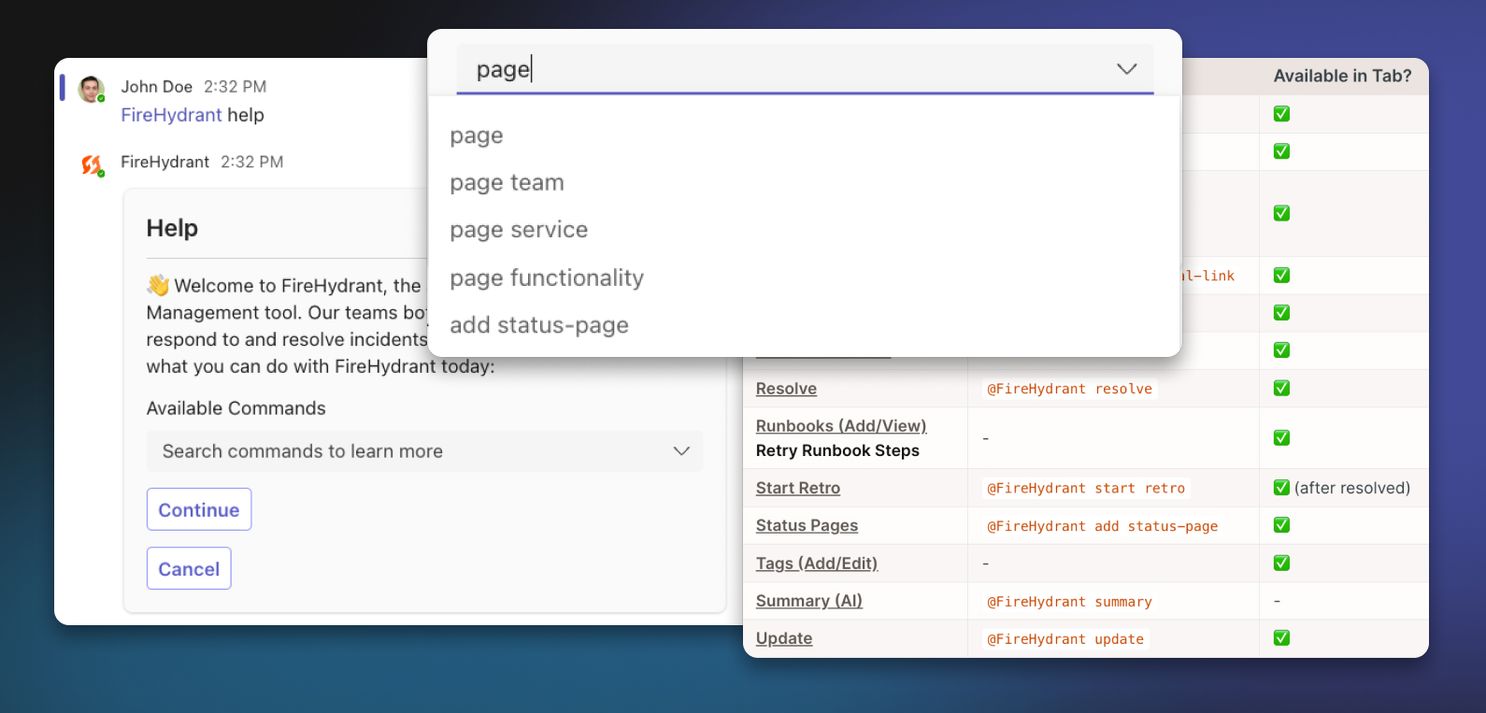Click the 'Help' card heading
Screen dimensions: 1486x713
(x=172, y=228)
